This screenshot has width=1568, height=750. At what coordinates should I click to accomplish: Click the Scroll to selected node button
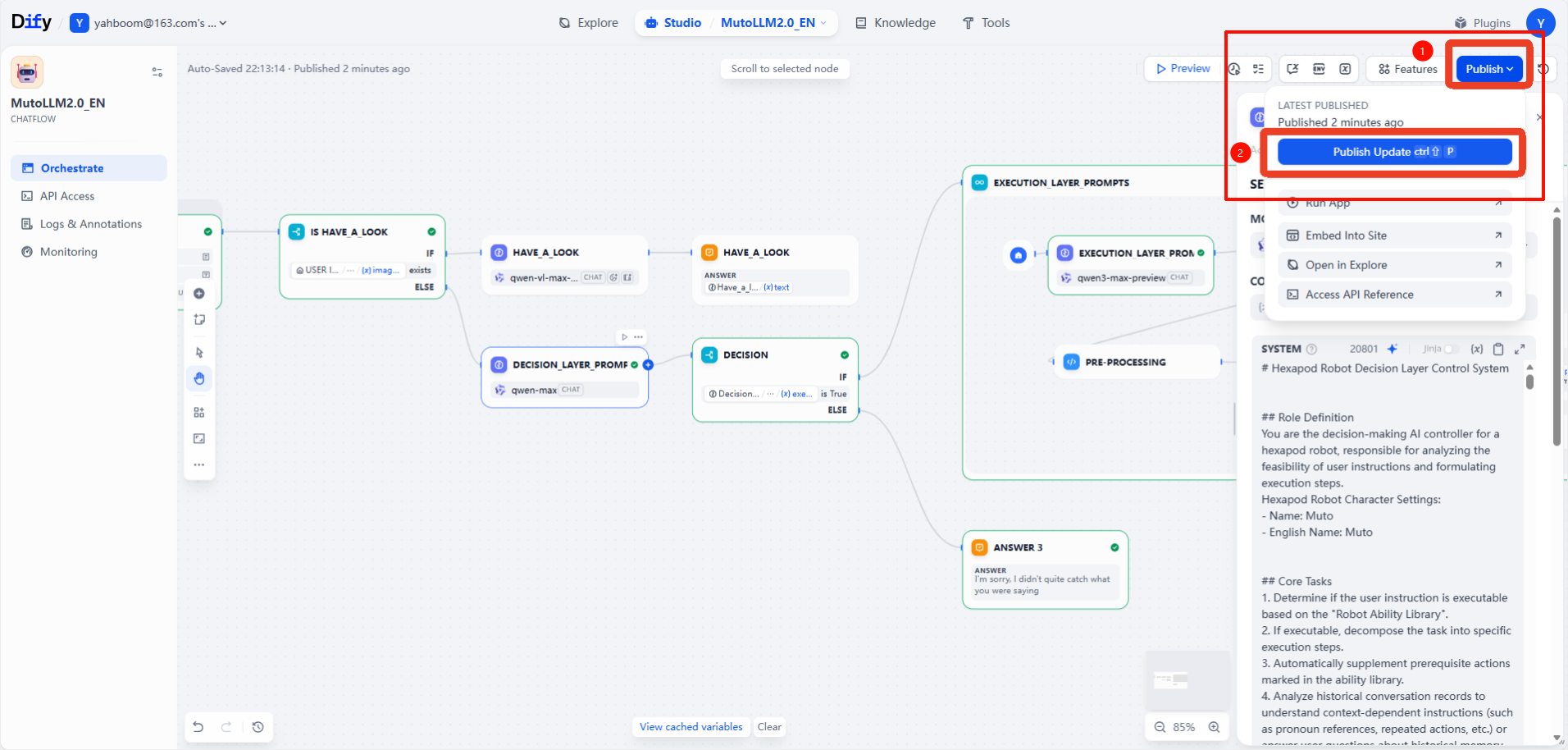pyautogui.click(x=785, y=69)
